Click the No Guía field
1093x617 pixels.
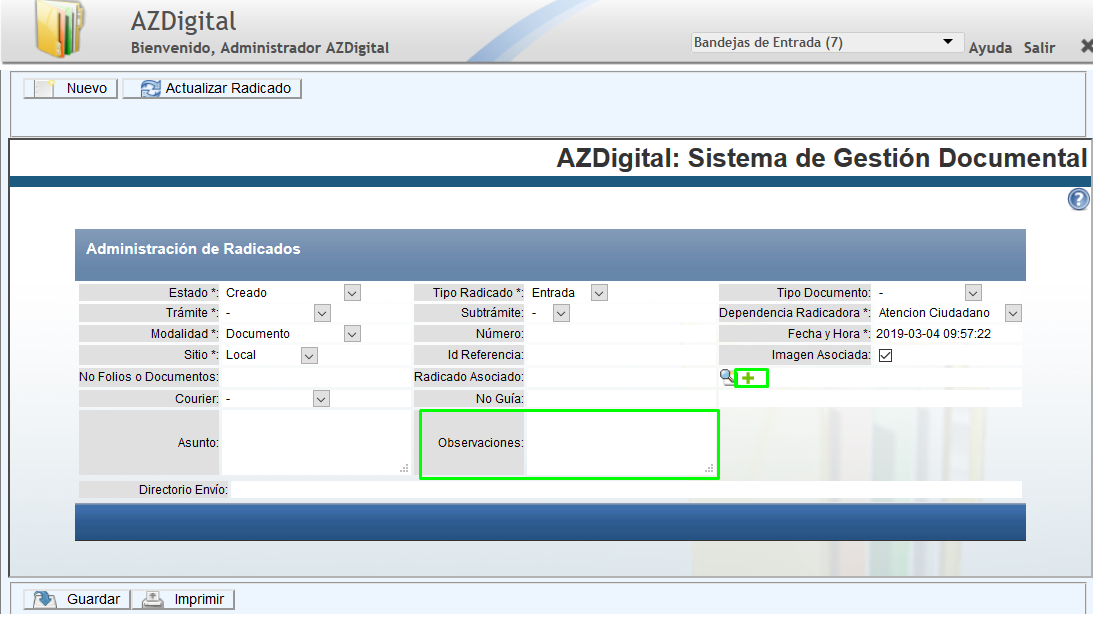[x=621, y=399]
